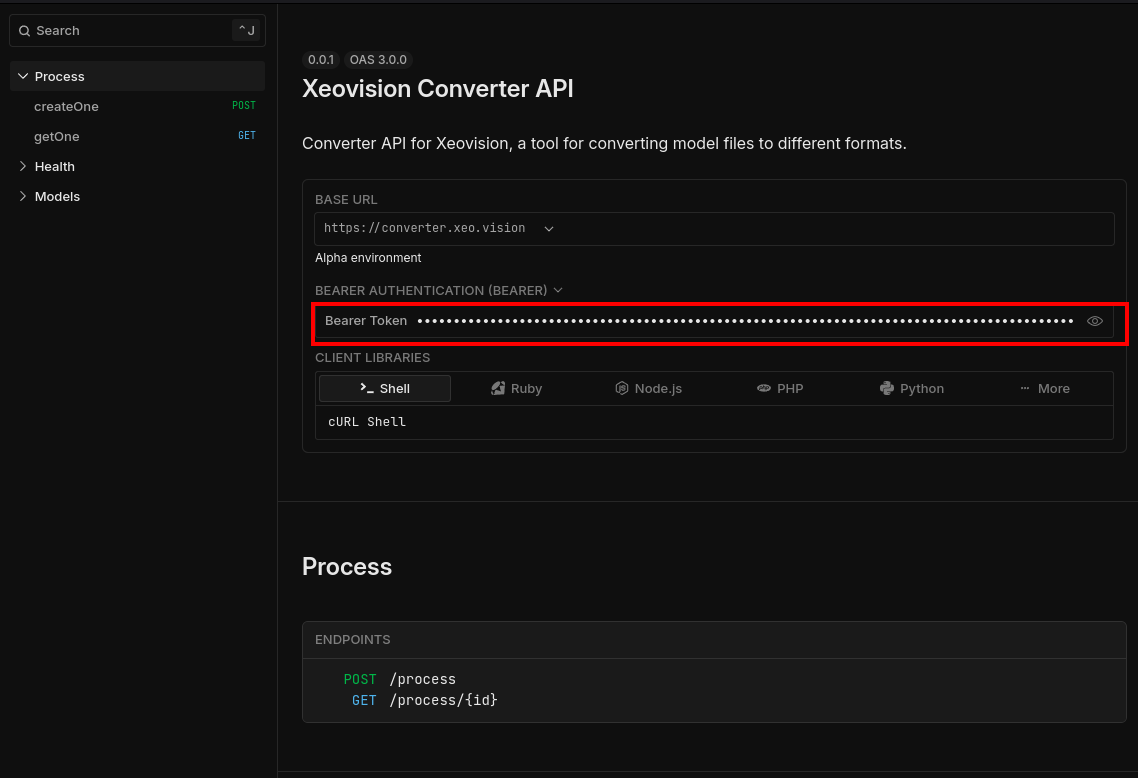1138x778 pixels.
Task: Click the 0.0.1 version badge
Action: pyautogui.click(x=321, y=60)
